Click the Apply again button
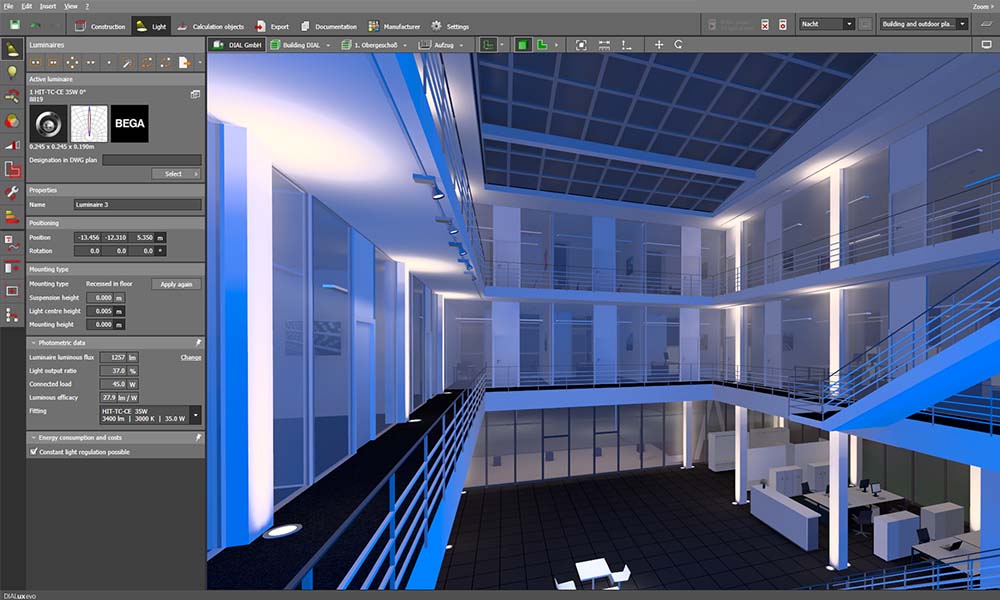1000x600 pixels. click(176, 284)
